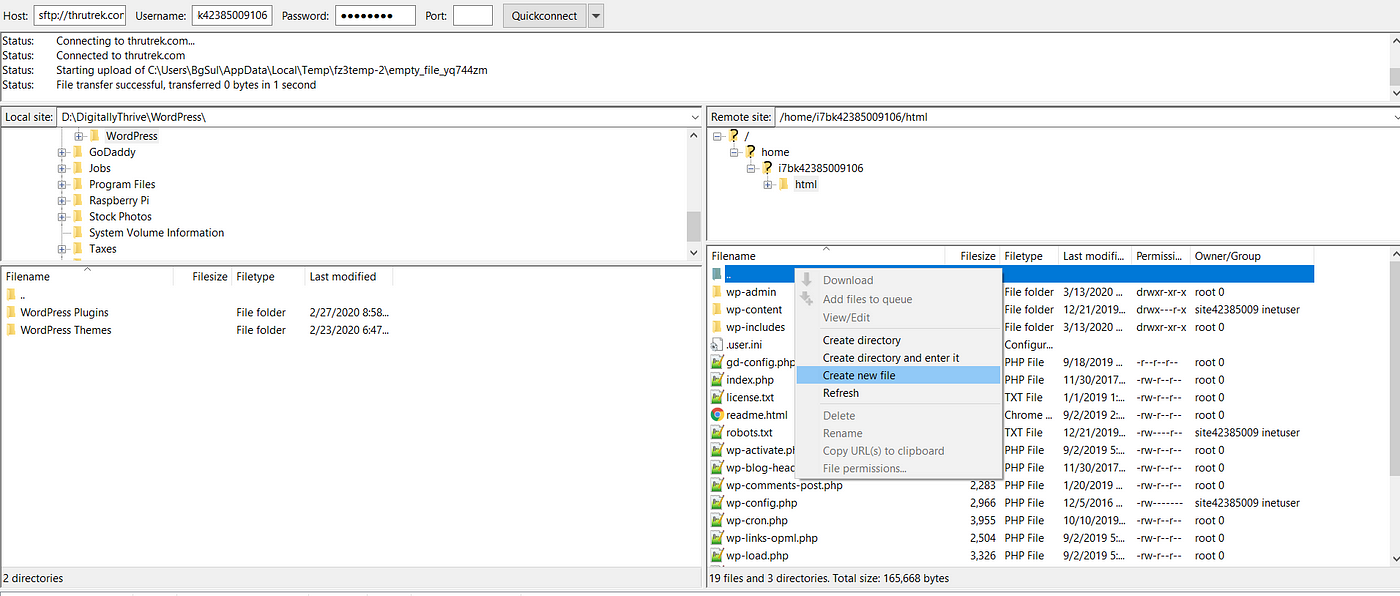Screen dimensions: 1400x596
Task: Click the wp-cron.php file icon
Action: [x=717, y=520]
